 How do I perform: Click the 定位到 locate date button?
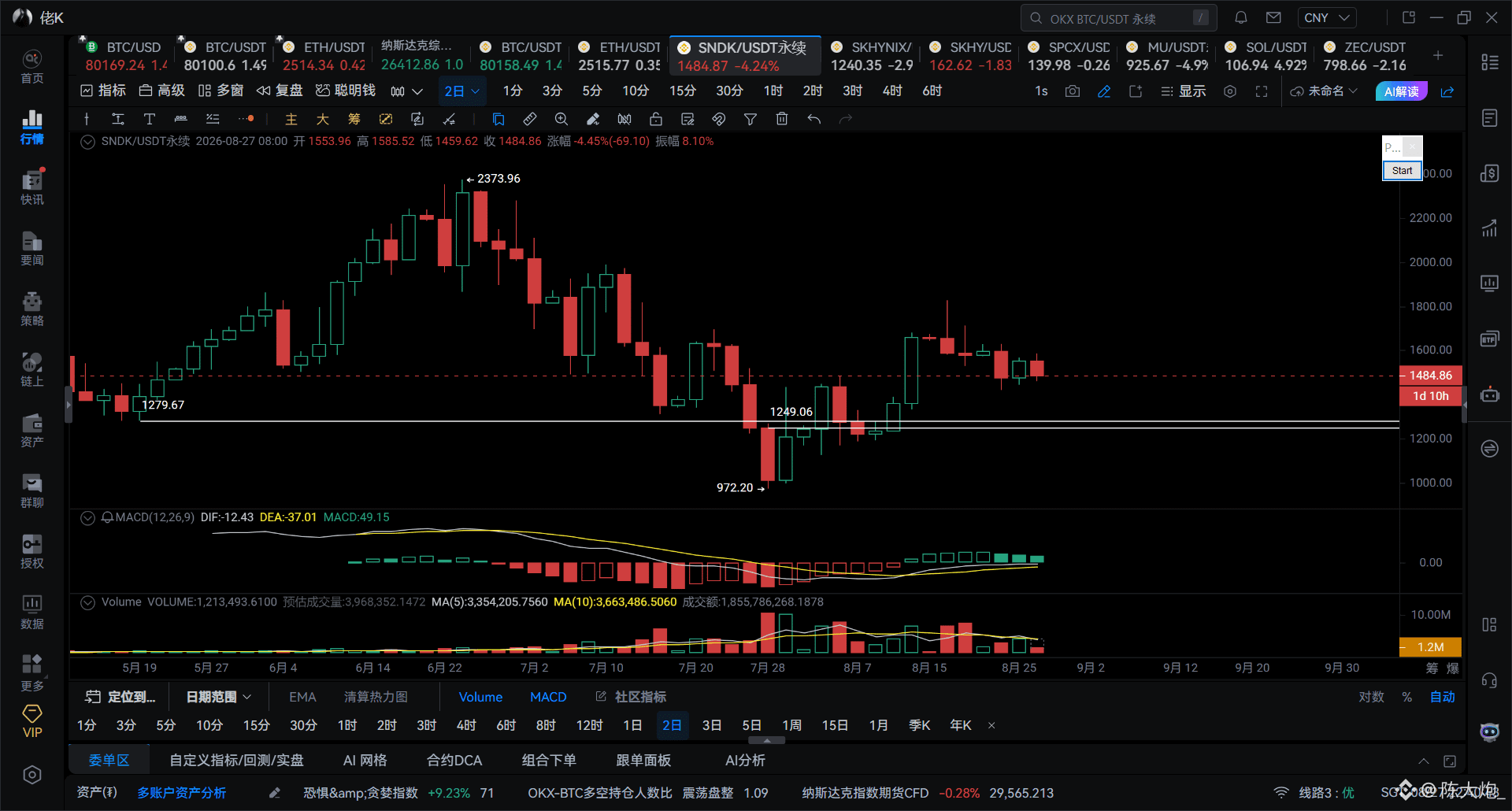(x=121, y=697)
